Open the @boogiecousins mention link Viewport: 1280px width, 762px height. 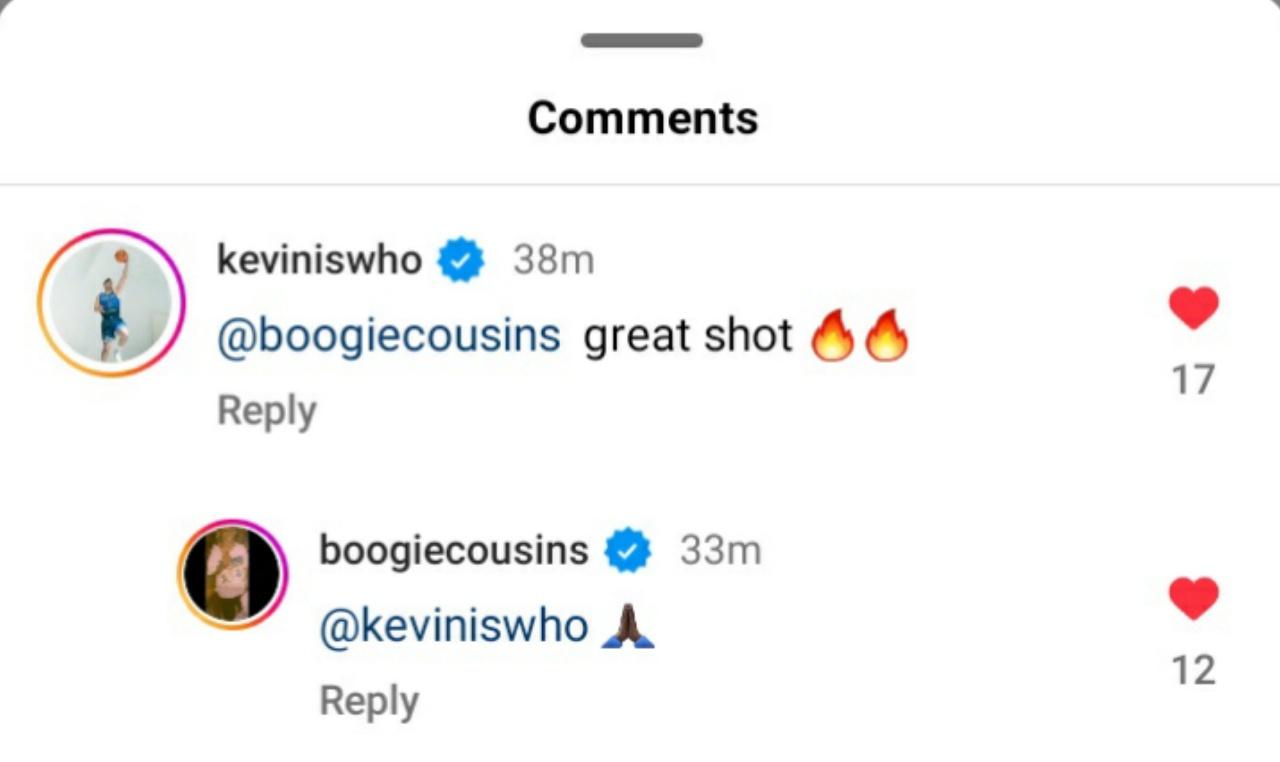[x=388, y=337]
